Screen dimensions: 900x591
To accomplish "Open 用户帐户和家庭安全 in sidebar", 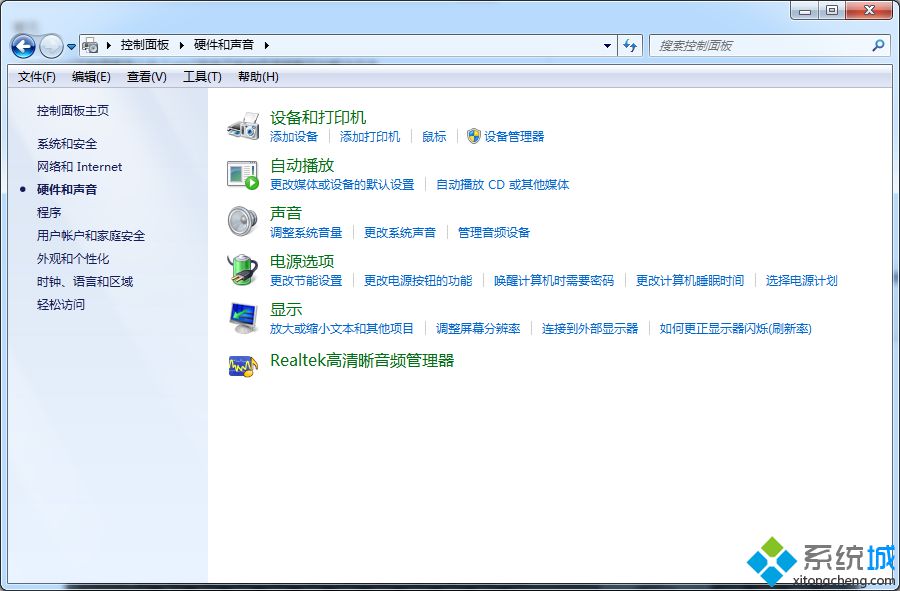I will [91, 235].
